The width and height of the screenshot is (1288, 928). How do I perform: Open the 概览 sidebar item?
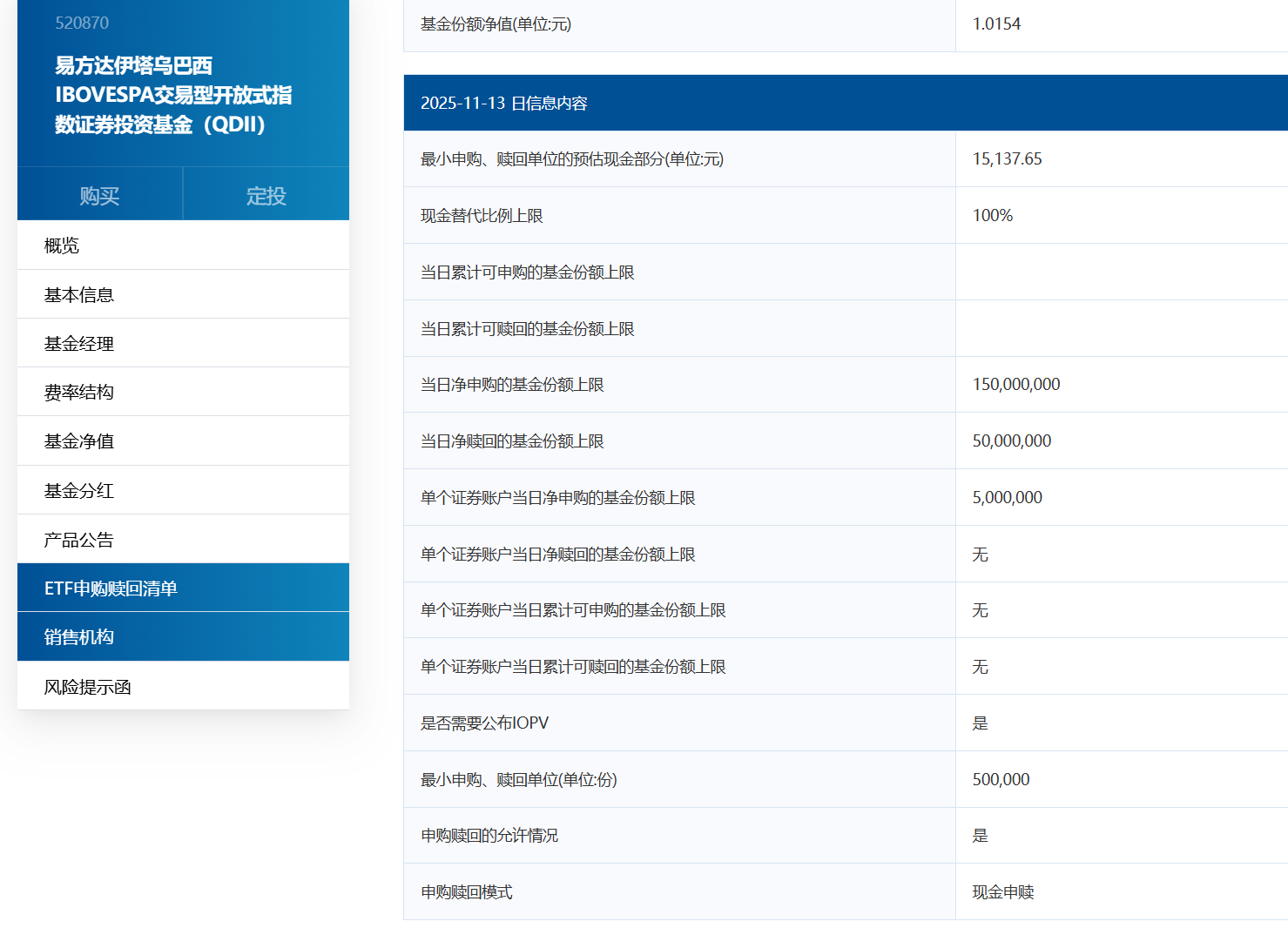pyautogui.click(x=62, y=245)
